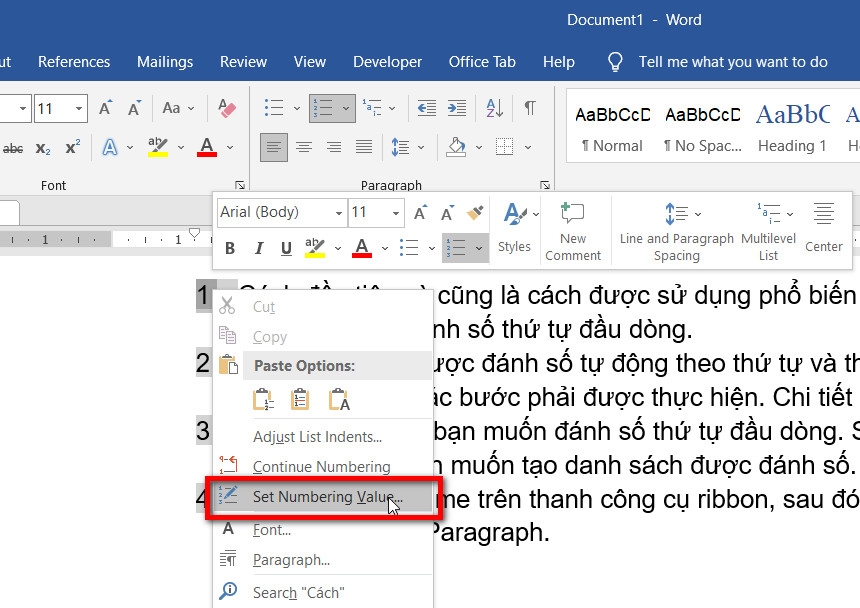Open ribbon font size dropdown
860x608 pixels.
click(79, 108)
